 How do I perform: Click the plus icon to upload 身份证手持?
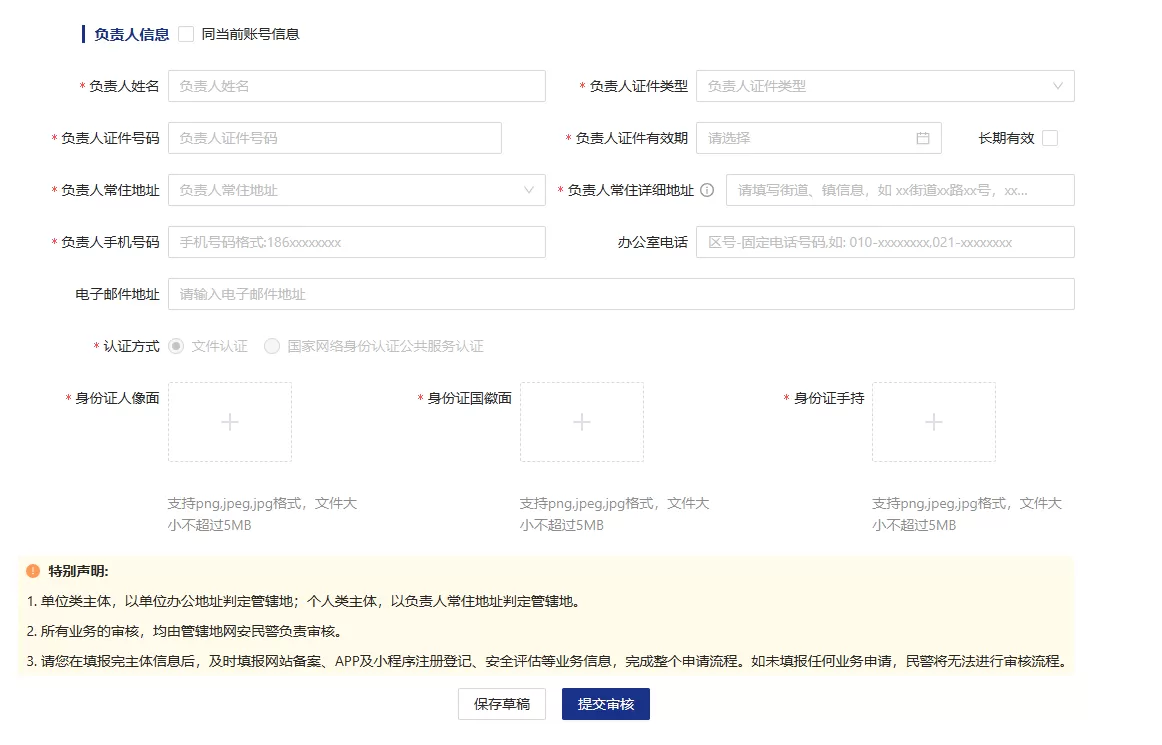click(x=933, y=422)
